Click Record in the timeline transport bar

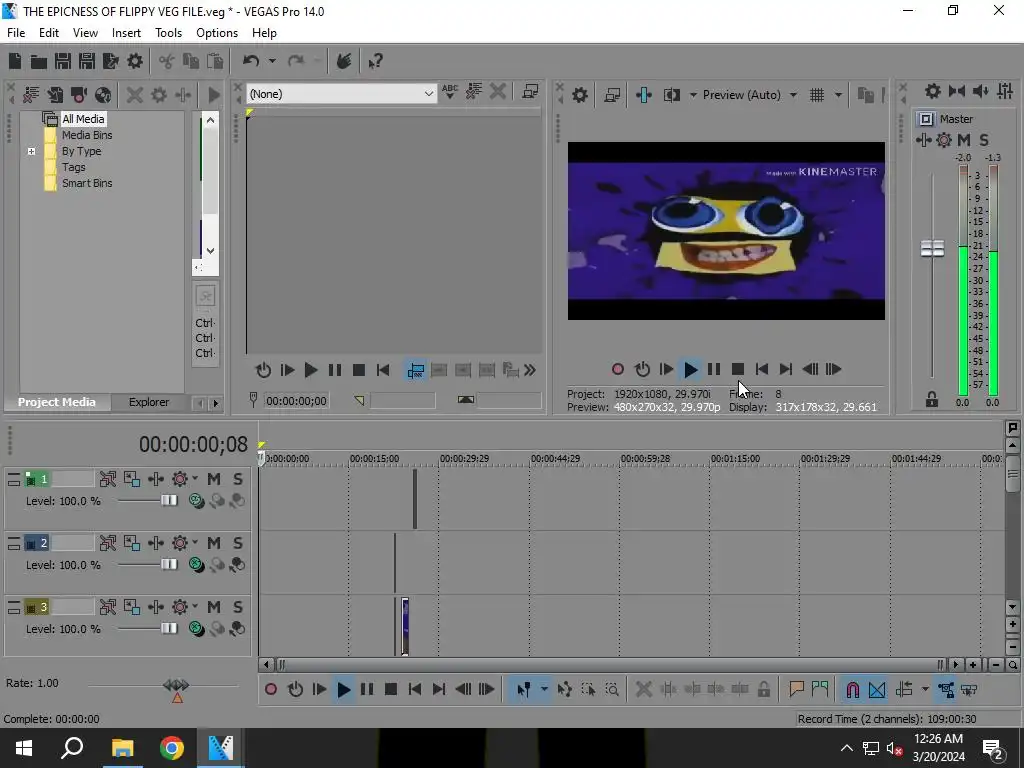coord(271,690)
